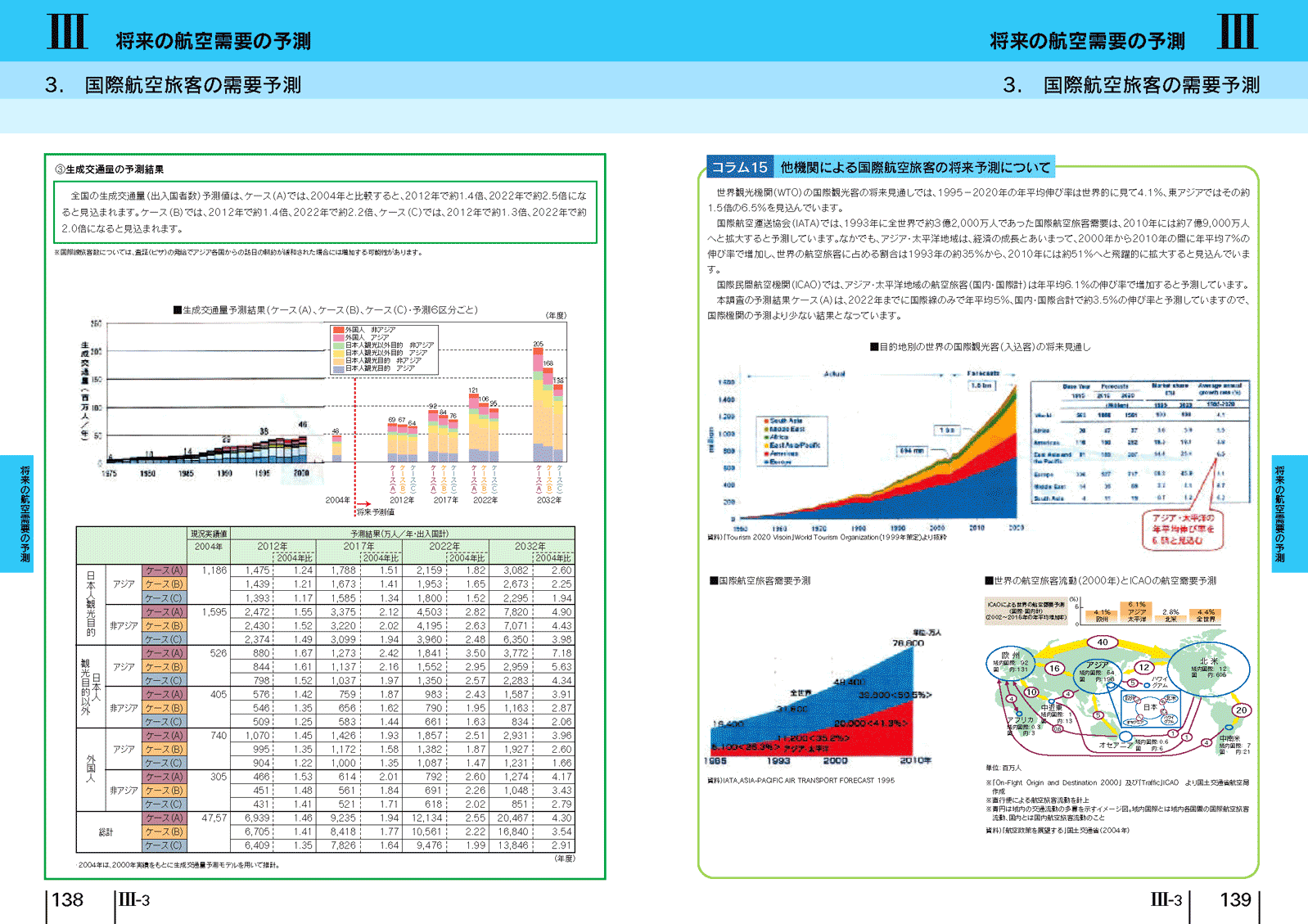Click the paragraph starting 国際航空運送協会(IATA)
Image resolution: width=1308 pixels, height=924 pixels.
(x=979, y=246)
